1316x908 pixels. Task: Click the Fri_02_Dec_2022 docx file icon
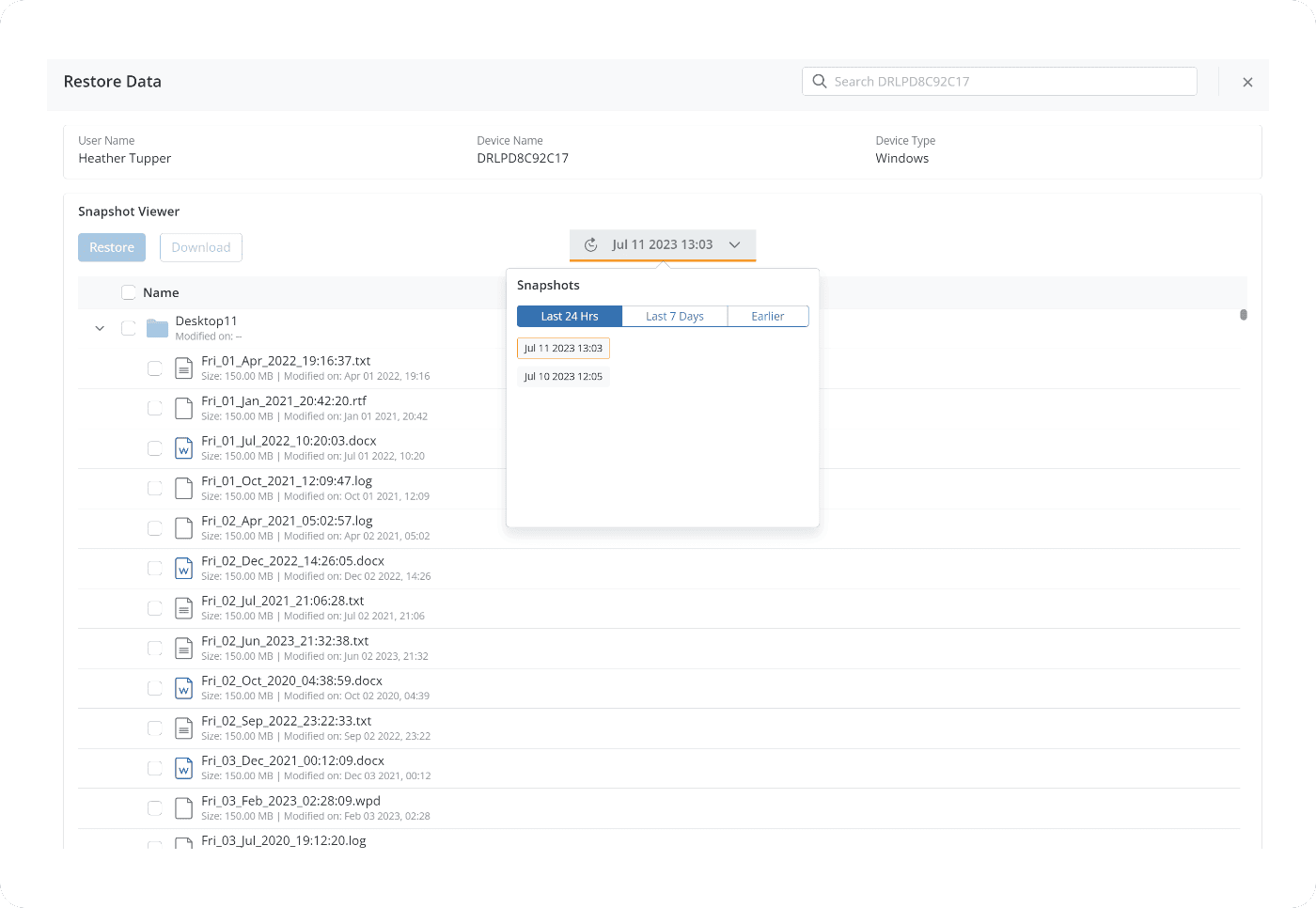(184, 569)
